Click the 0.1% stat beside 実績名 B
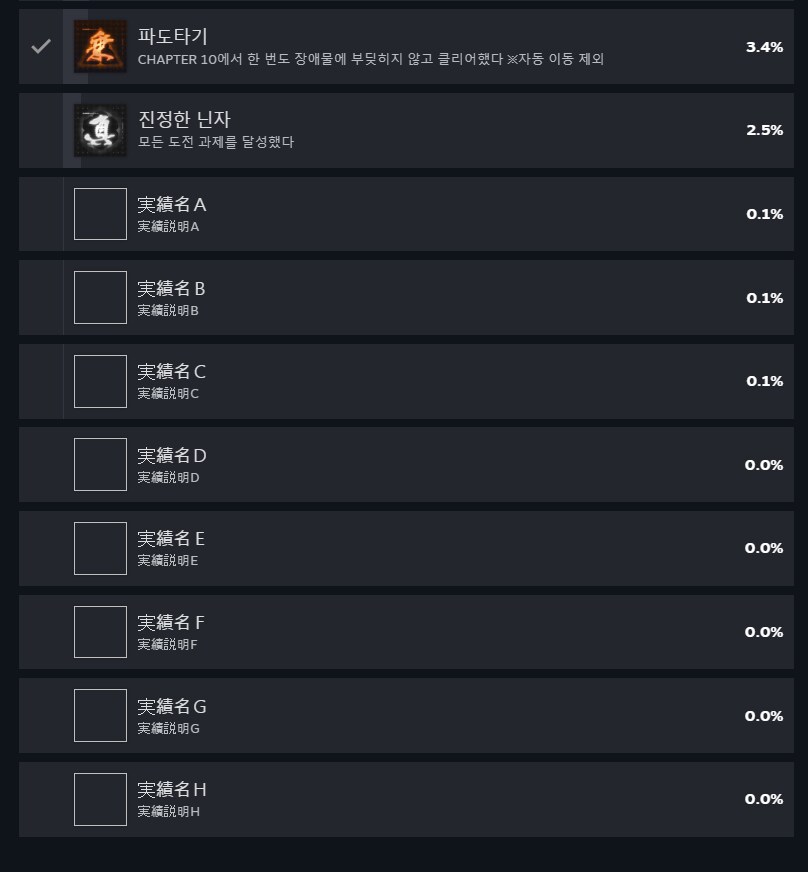This screenshot has width=808, height=872. [763, 297]
